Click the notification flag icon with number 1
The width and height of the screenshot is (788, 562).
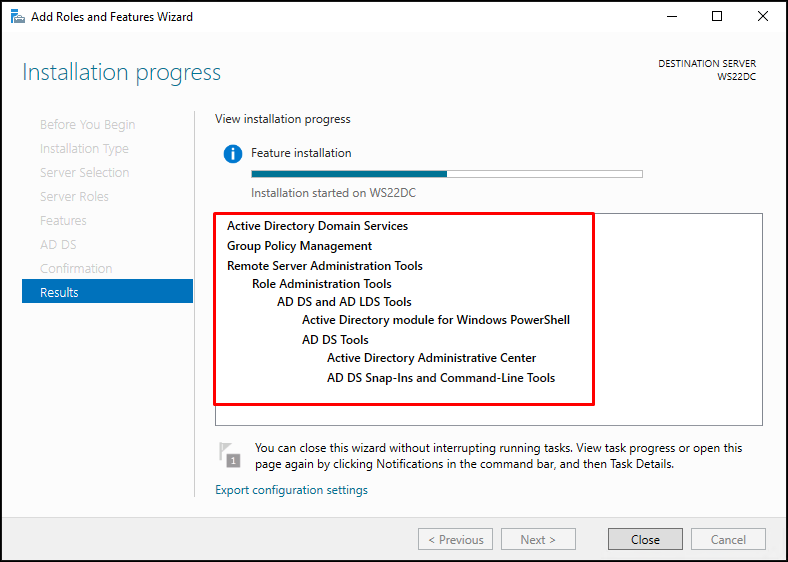230,454
